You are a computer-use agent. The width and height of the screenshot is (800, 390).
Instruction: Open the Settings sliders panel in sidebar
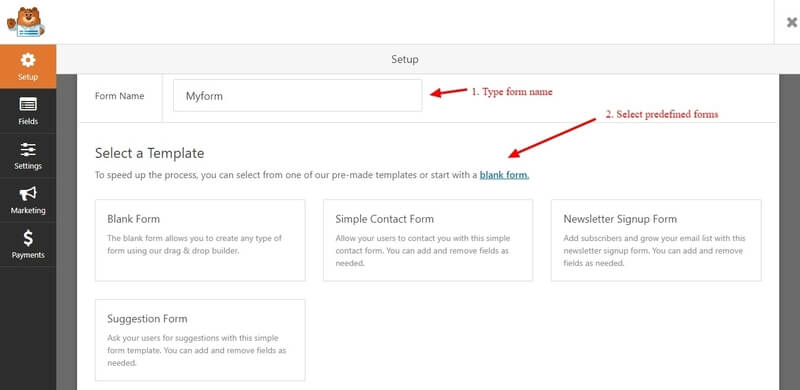click(28, 155)
